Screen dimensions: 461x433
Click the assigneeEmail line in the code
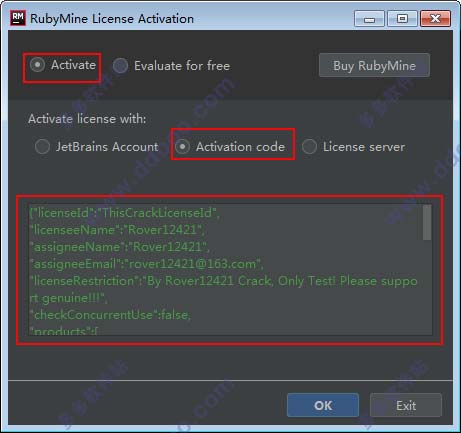146,264
